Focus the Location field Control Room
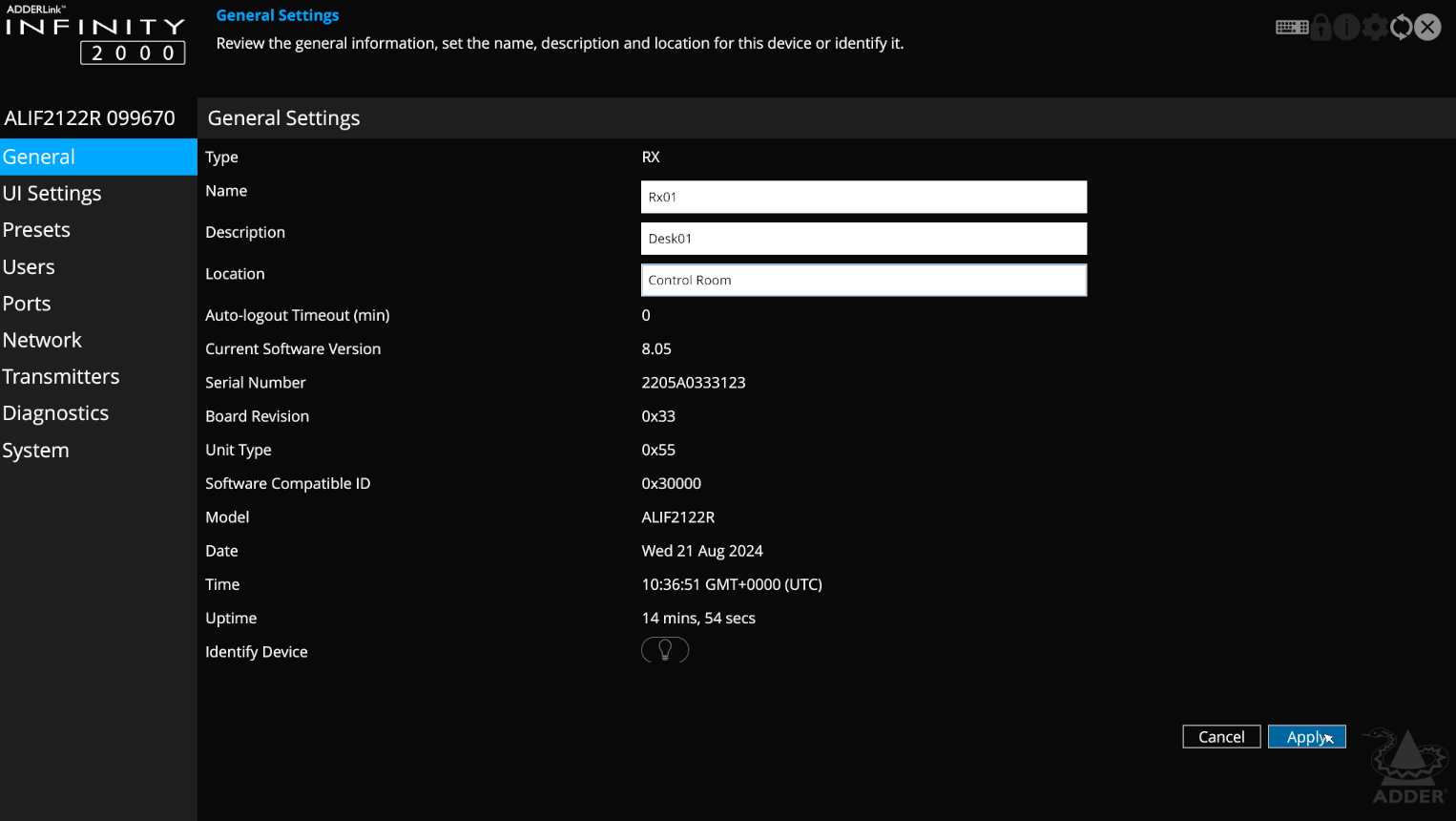Viewport: 1456px width, 821px height. pyautogui.click(x=863, y=281)
